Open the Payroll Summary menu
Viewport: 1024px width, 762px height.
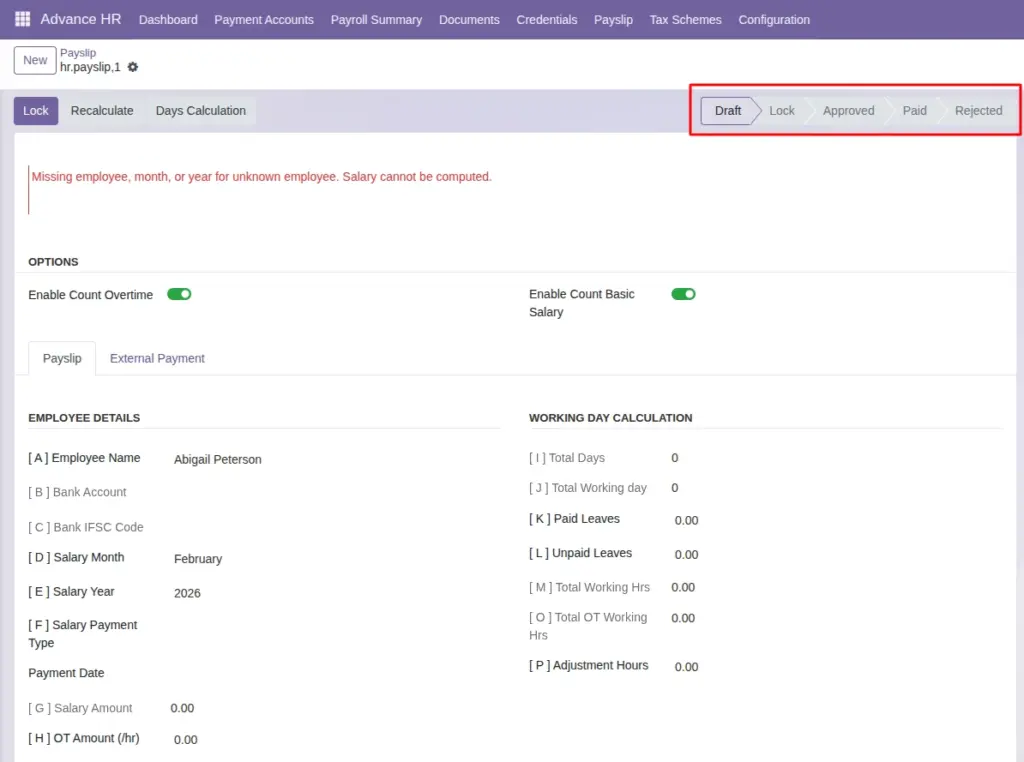376,20
